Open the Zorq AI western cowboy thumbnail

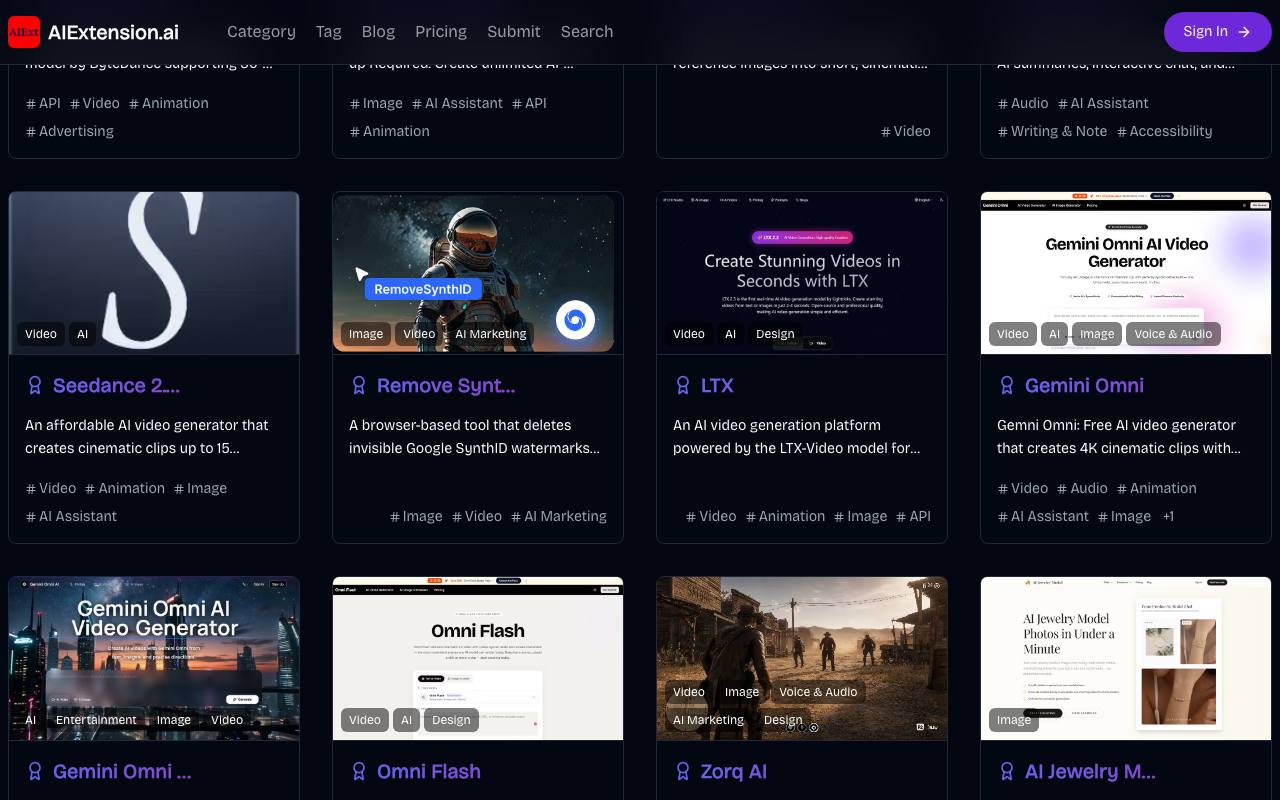point(802,658)
